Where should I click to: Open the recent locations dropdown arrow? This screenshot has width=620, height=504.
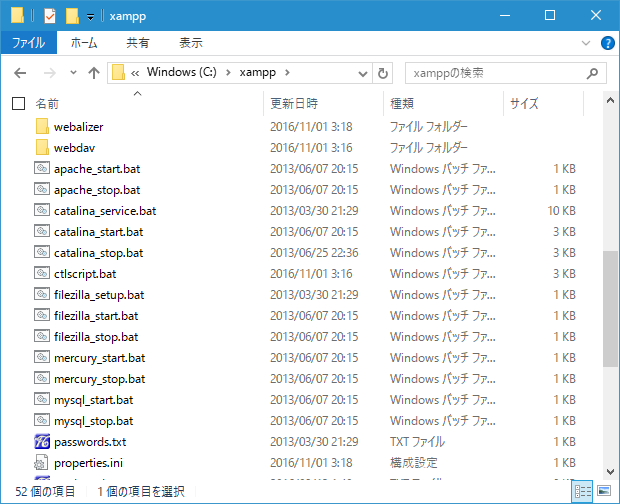[73, 73]
